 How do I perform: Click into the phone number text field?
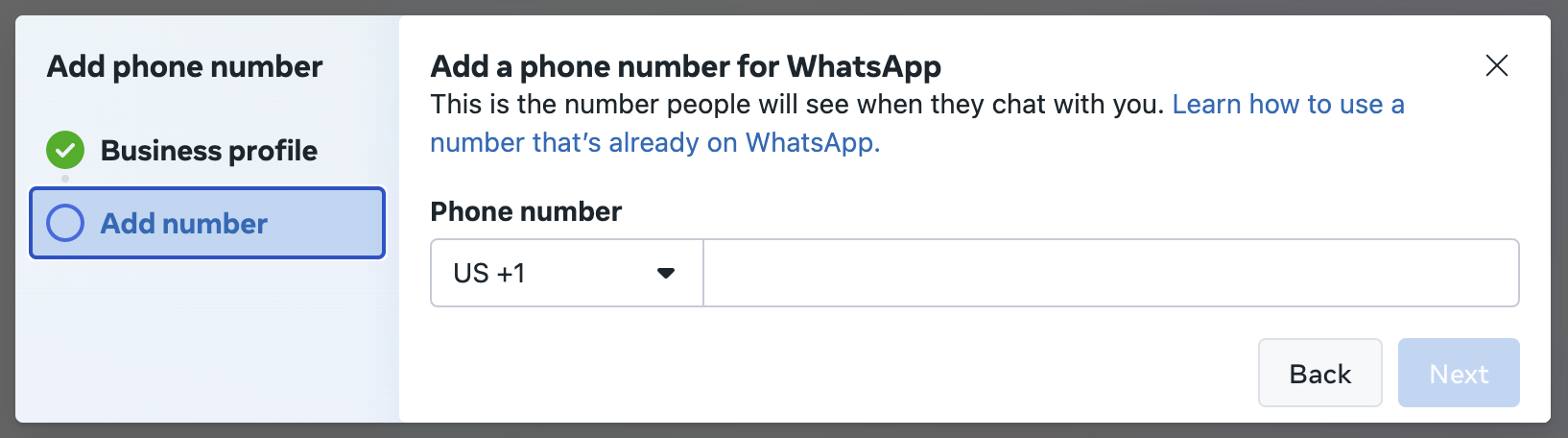(x=1111, y=273)
